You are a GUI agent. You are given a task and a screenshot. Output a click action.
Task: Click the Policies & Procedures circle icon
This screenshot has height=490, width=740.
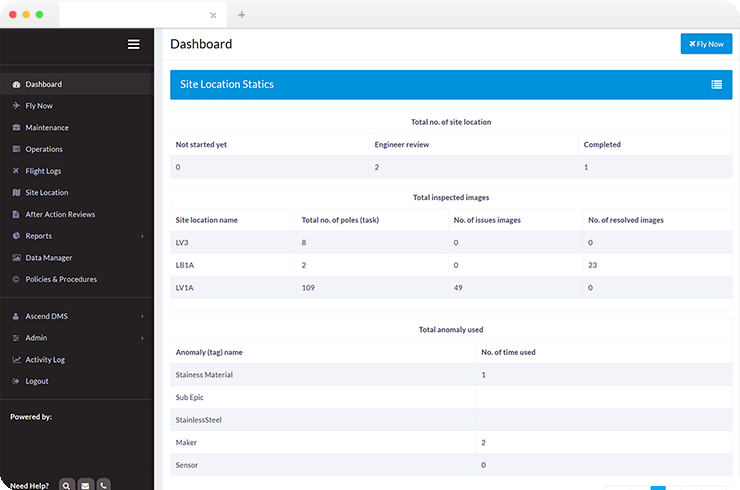coord(17,279)
